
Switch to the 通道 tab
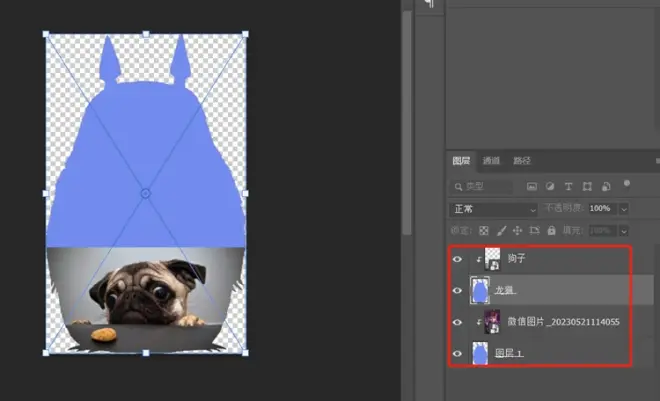pyautogui.click(x=491, y=161)
